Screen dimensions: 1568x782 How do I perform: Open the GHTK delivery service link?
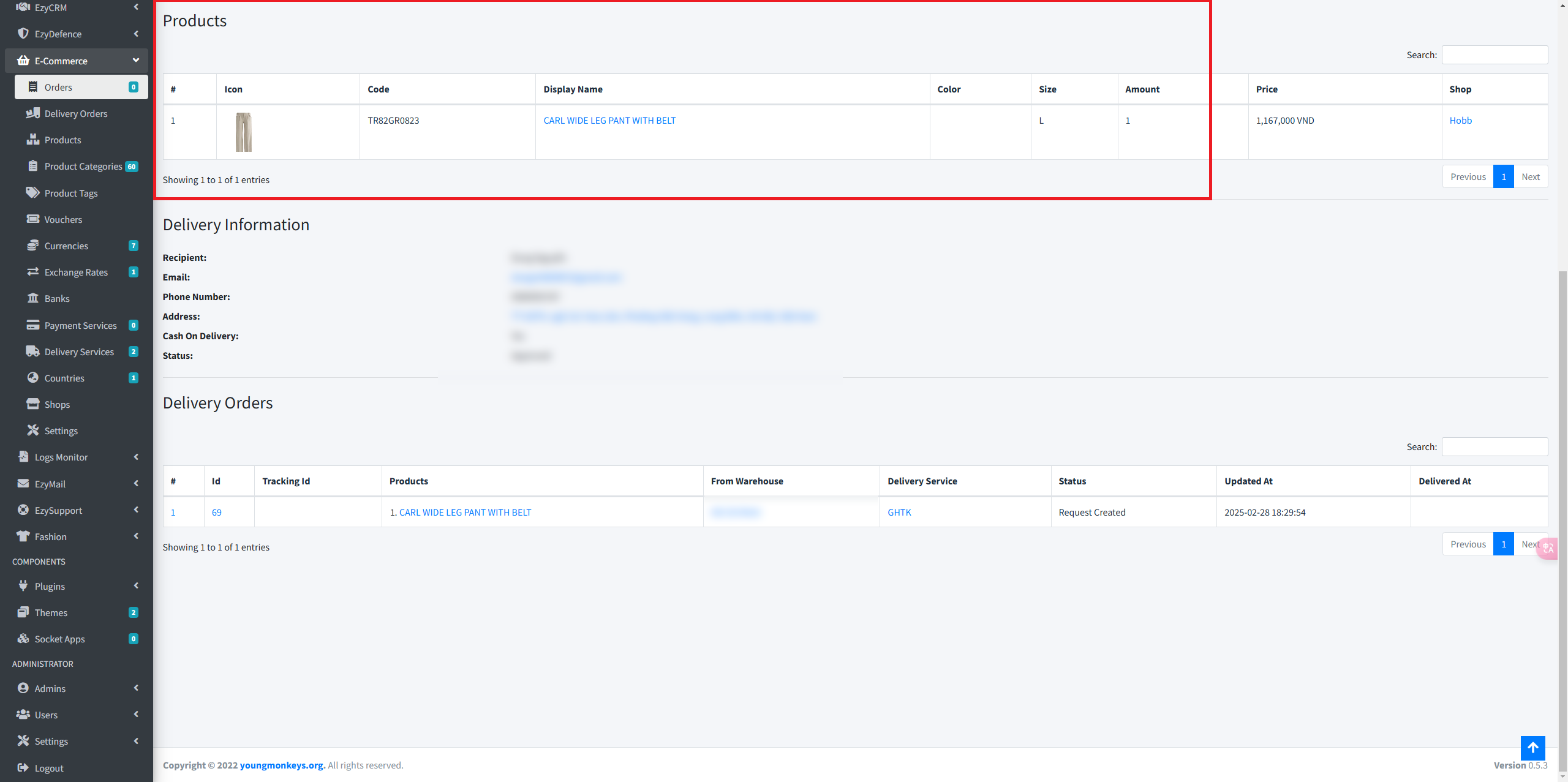click(899, 513)
